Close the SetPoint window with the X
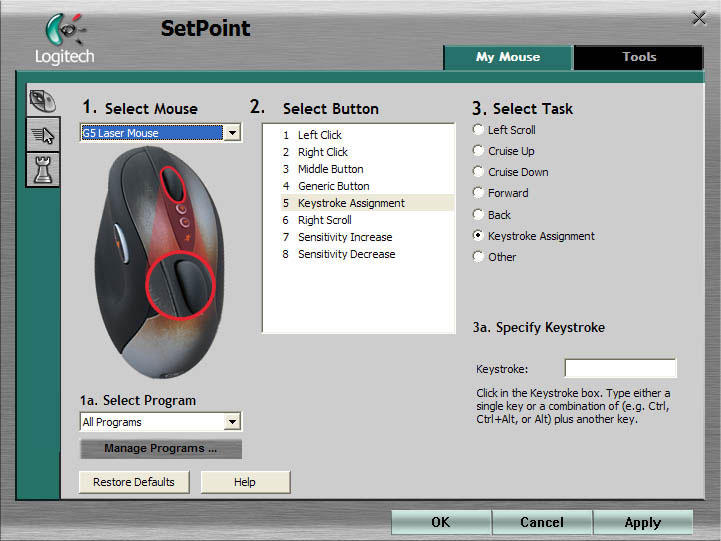The height and width of the screenshot is (541, 721). pyautogui.click(x=699, y=18)
